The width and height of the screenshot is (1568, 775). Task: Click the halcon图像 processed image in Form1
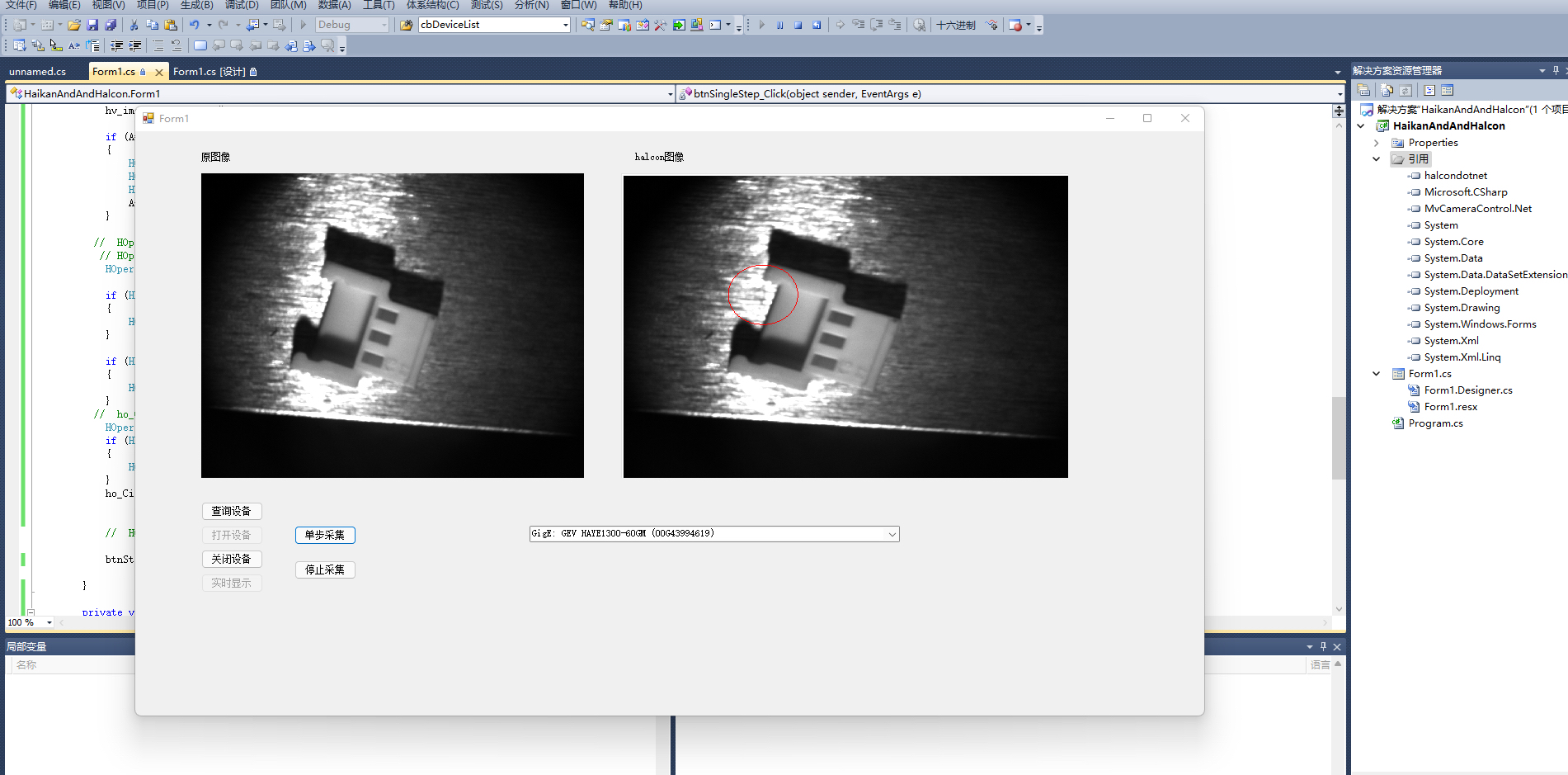[845, 327]
